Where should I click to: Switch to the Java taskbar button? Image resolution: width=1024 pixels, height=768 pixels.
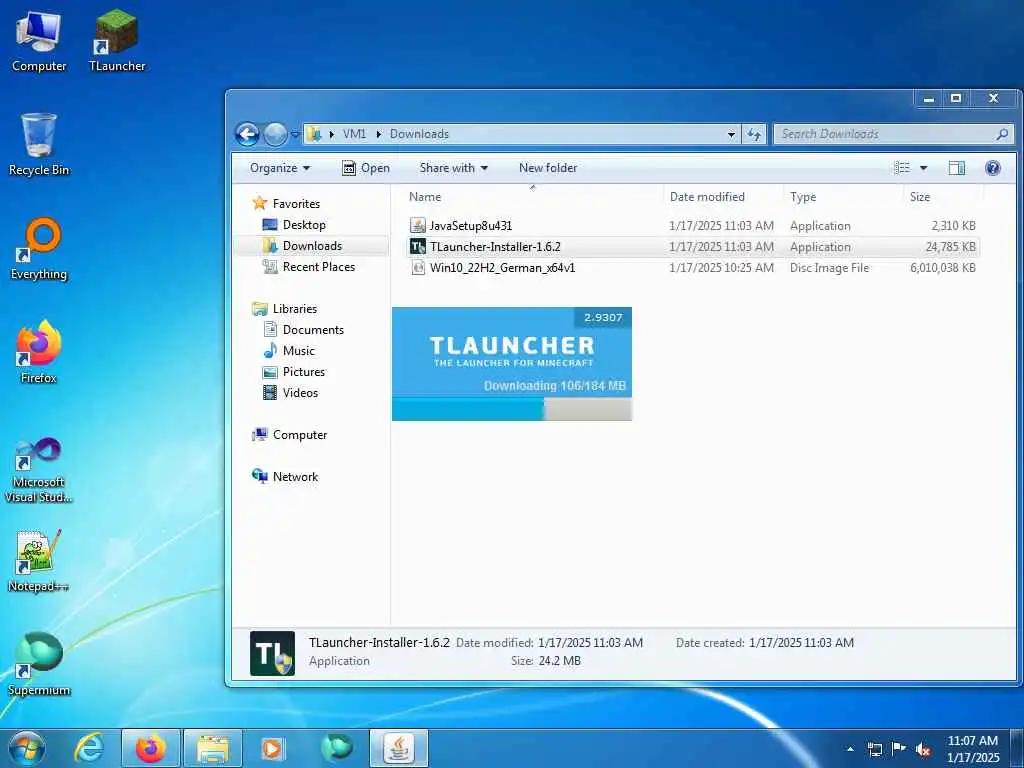[x=399, y=748]
